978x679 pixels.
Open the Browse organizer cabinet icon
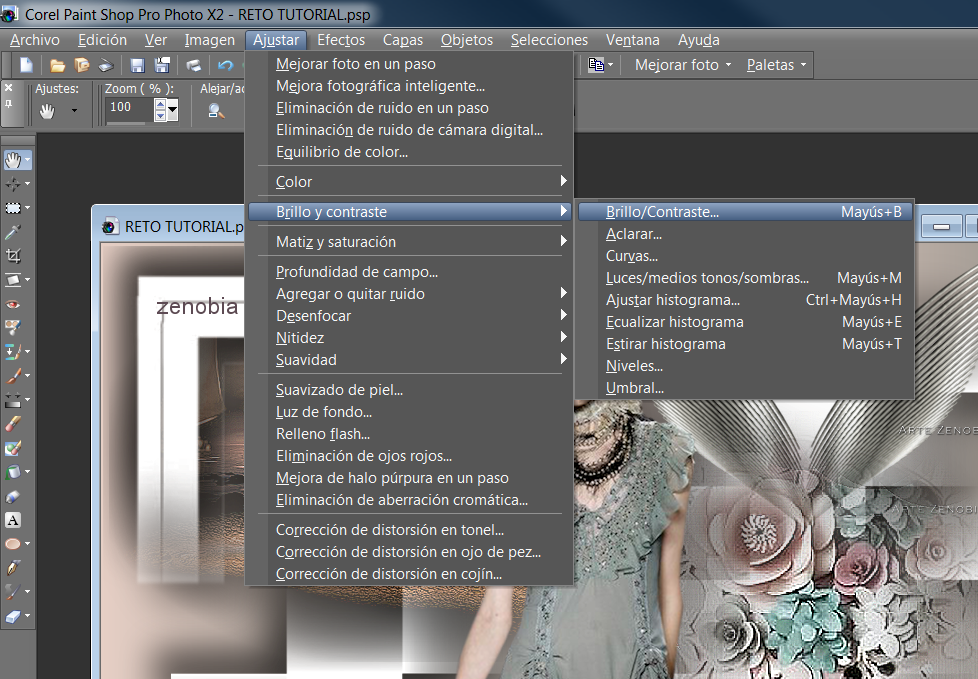click(82, 65)
